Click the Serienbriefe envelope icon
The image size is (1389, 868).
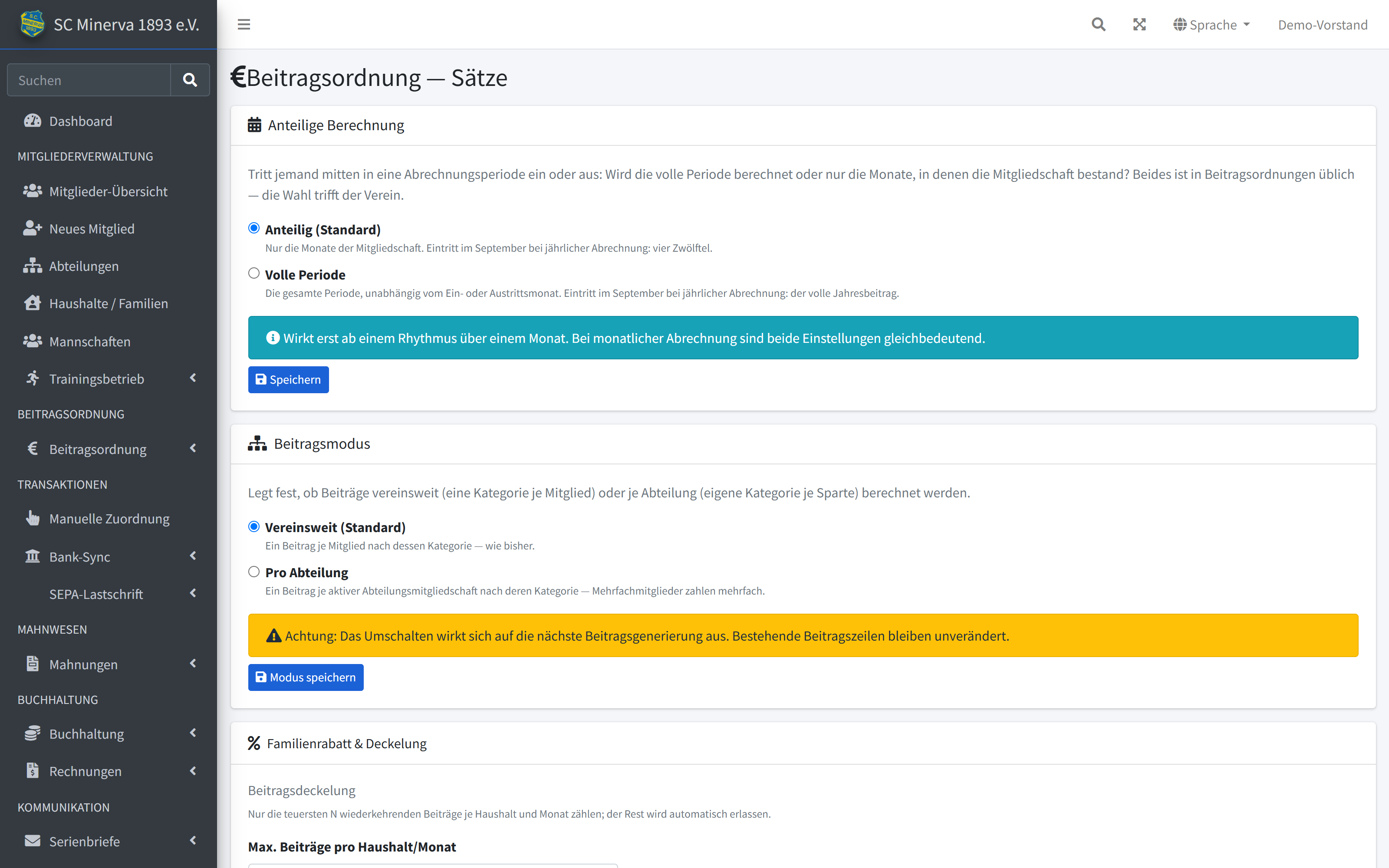[x=32, y=841]
